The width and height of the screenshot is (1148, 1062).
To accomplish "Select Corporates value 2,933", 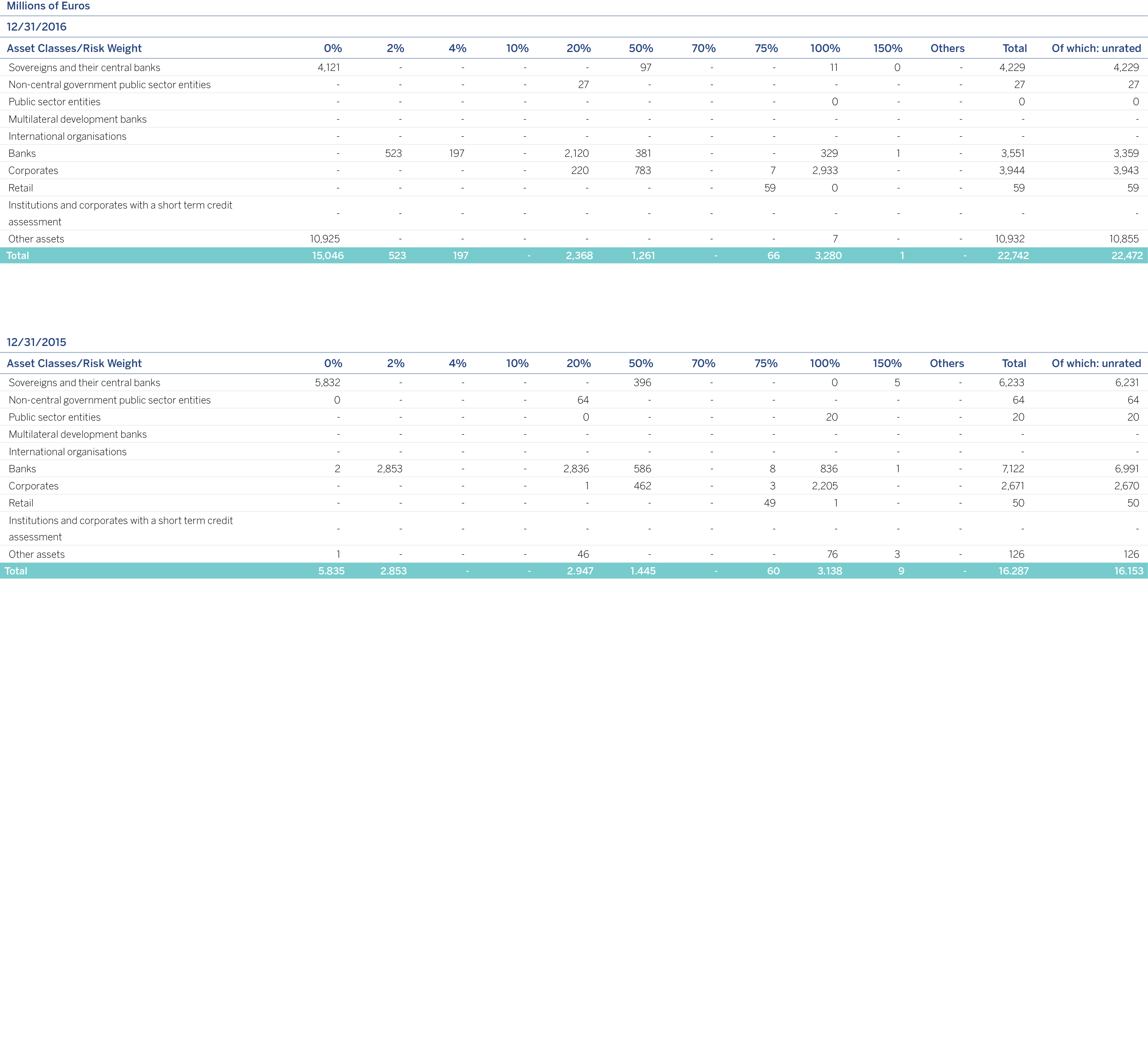I will [x=826, y=171].
